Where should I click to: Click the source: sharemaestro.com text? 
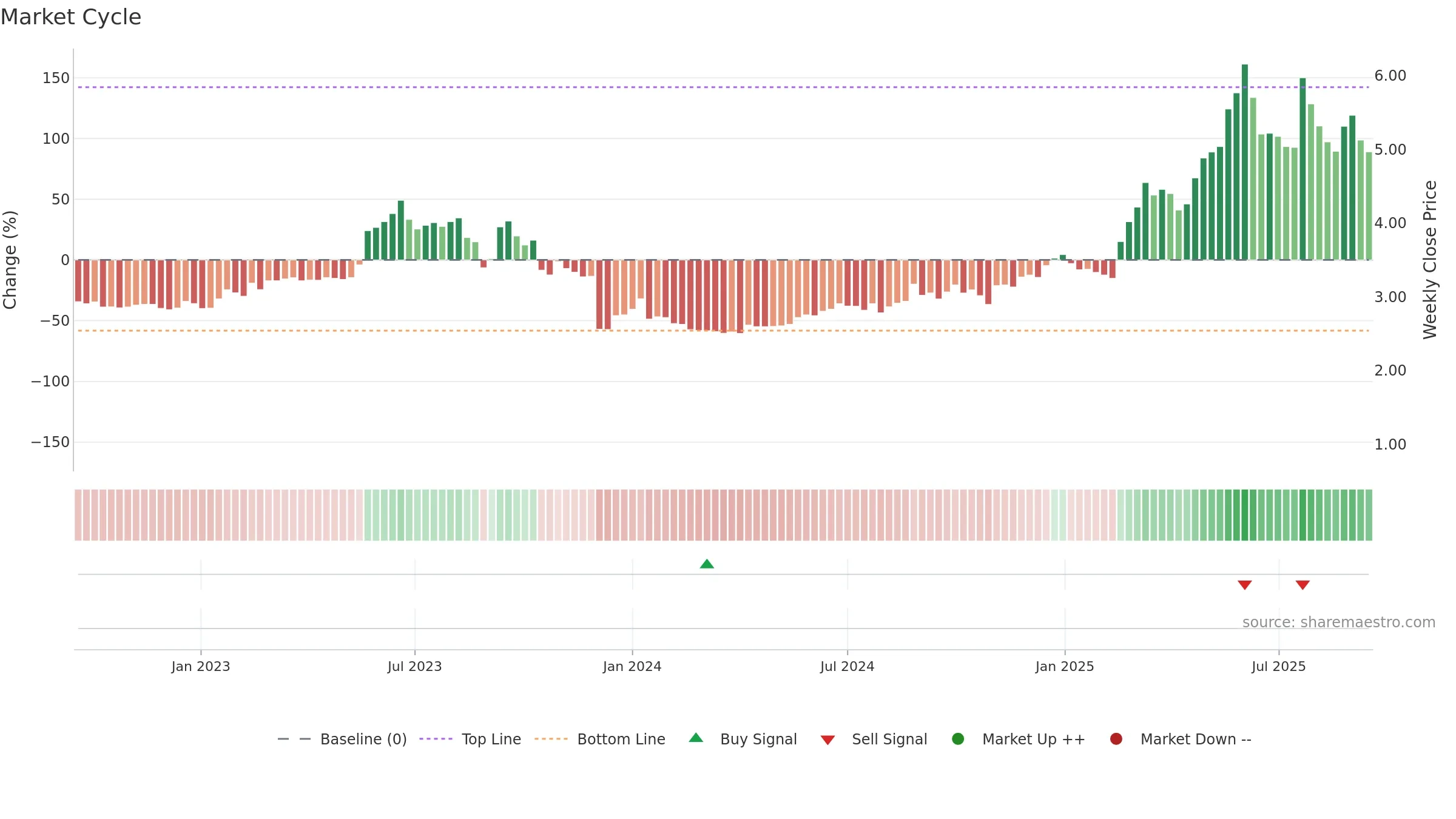[1339, 622]
